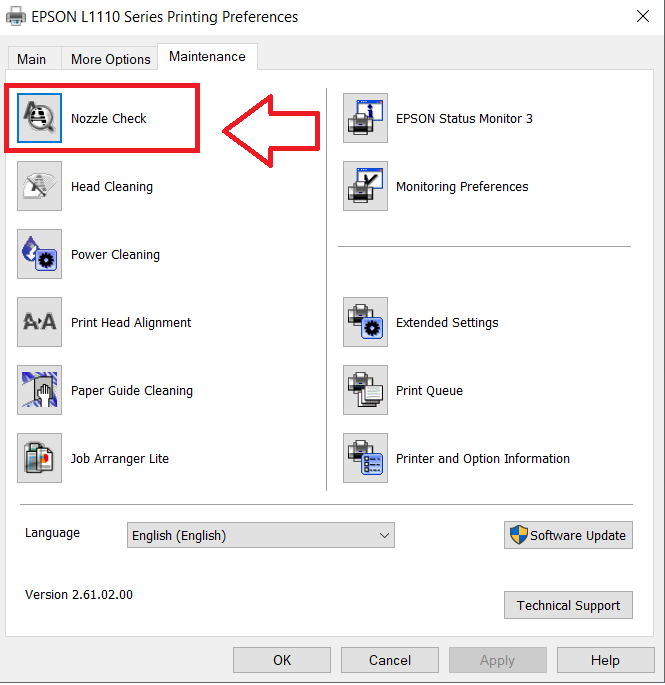Click the Software Update button
Screen dimensions: 665x685
(x=568, y=535)
